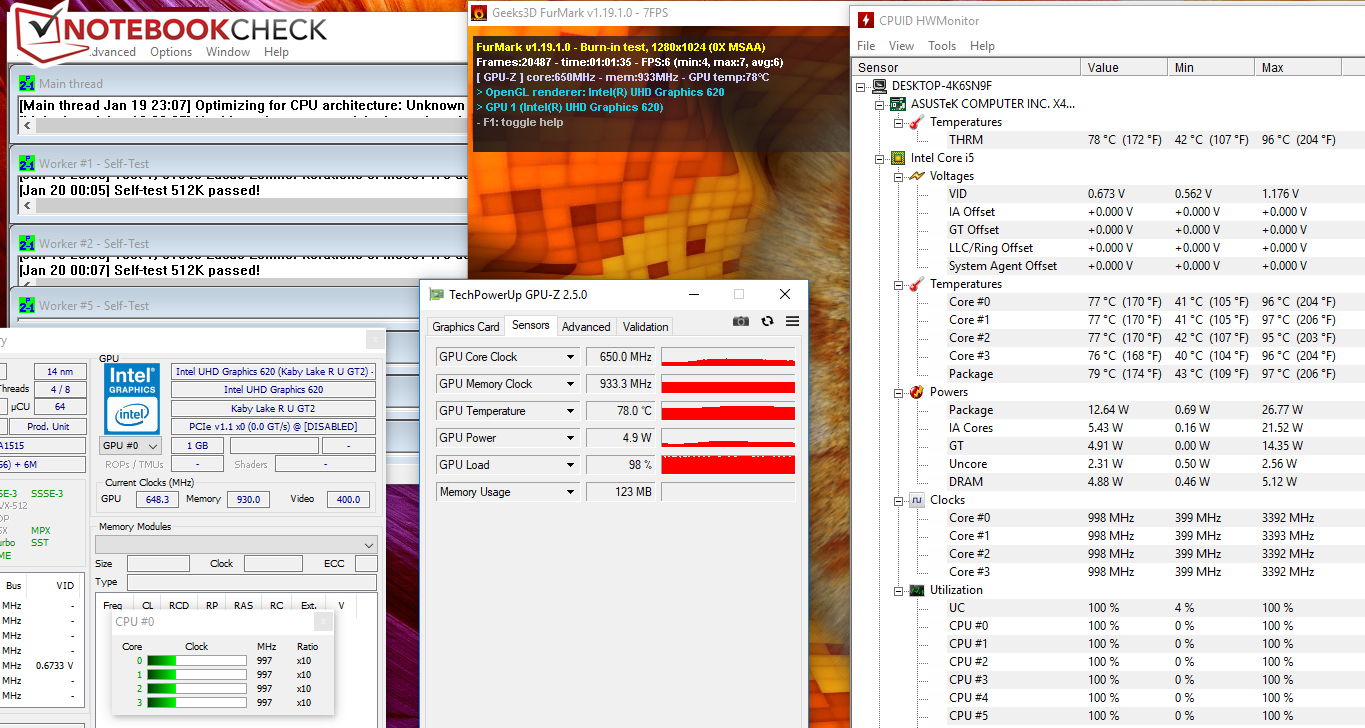Click the GPU-Z title bar chip icon

(436, 294)
